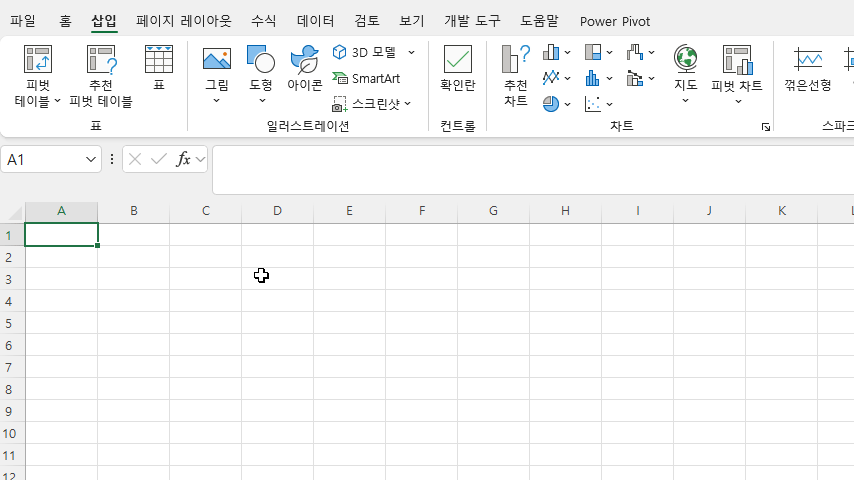Click the formula bar confirm checkmark
Viewport: 854px width, 480px height.
coord(159,159)
